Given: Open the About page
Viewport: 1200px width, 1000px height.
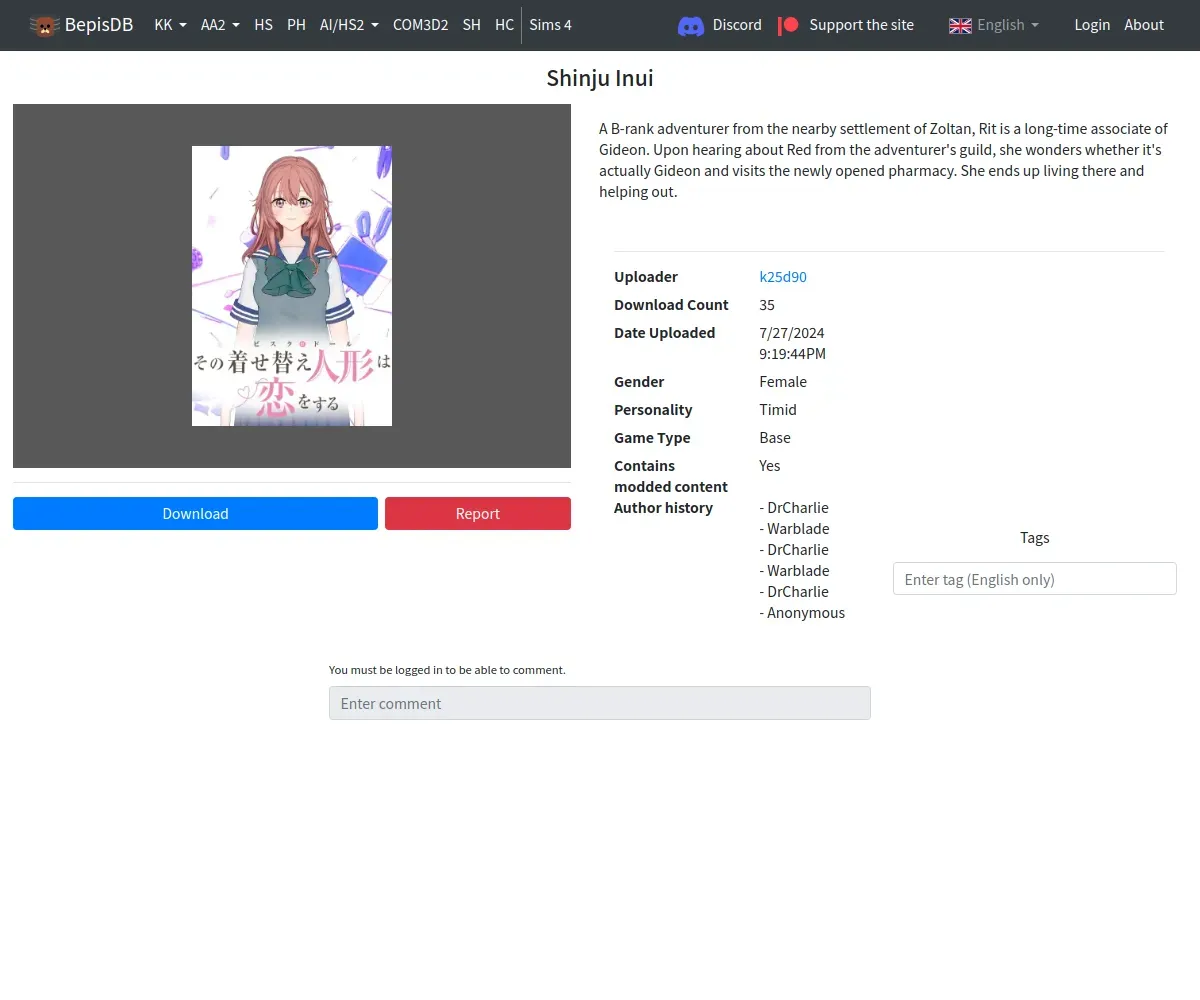Looking at the screenshot, I should [x=1144, y=25].
